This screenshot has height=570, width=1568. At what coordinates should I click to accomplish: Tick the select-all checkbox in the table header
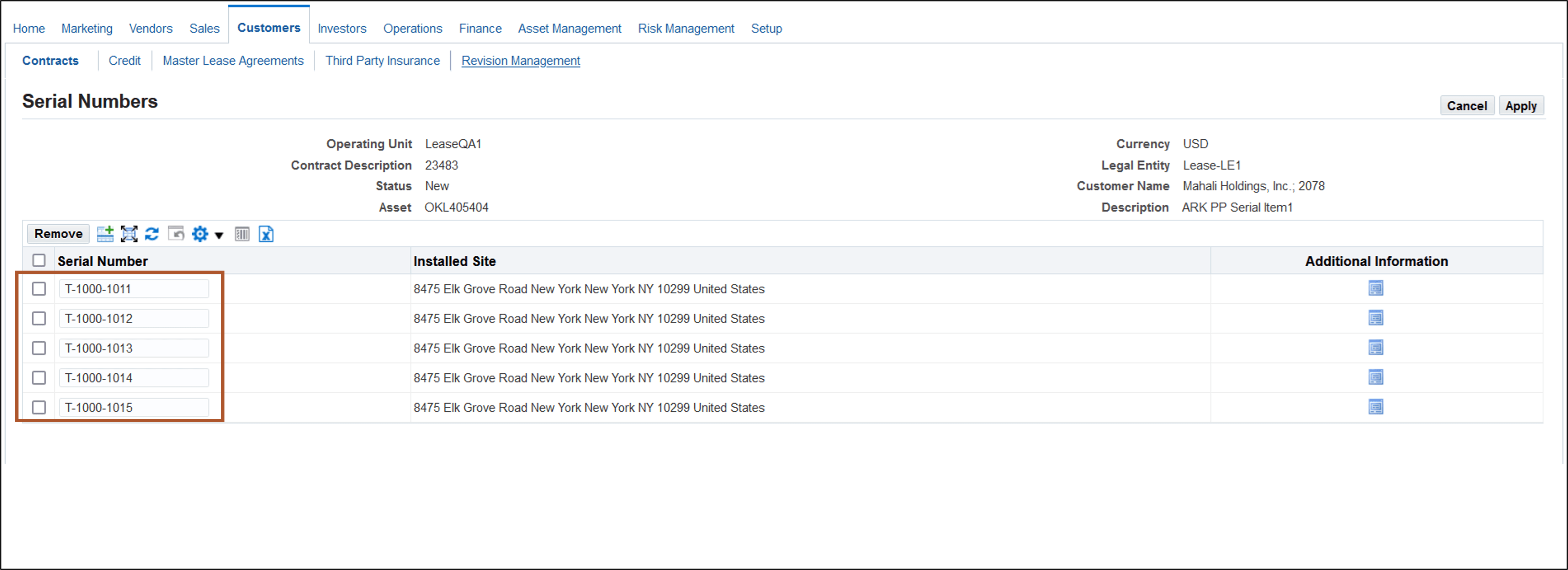39,260
